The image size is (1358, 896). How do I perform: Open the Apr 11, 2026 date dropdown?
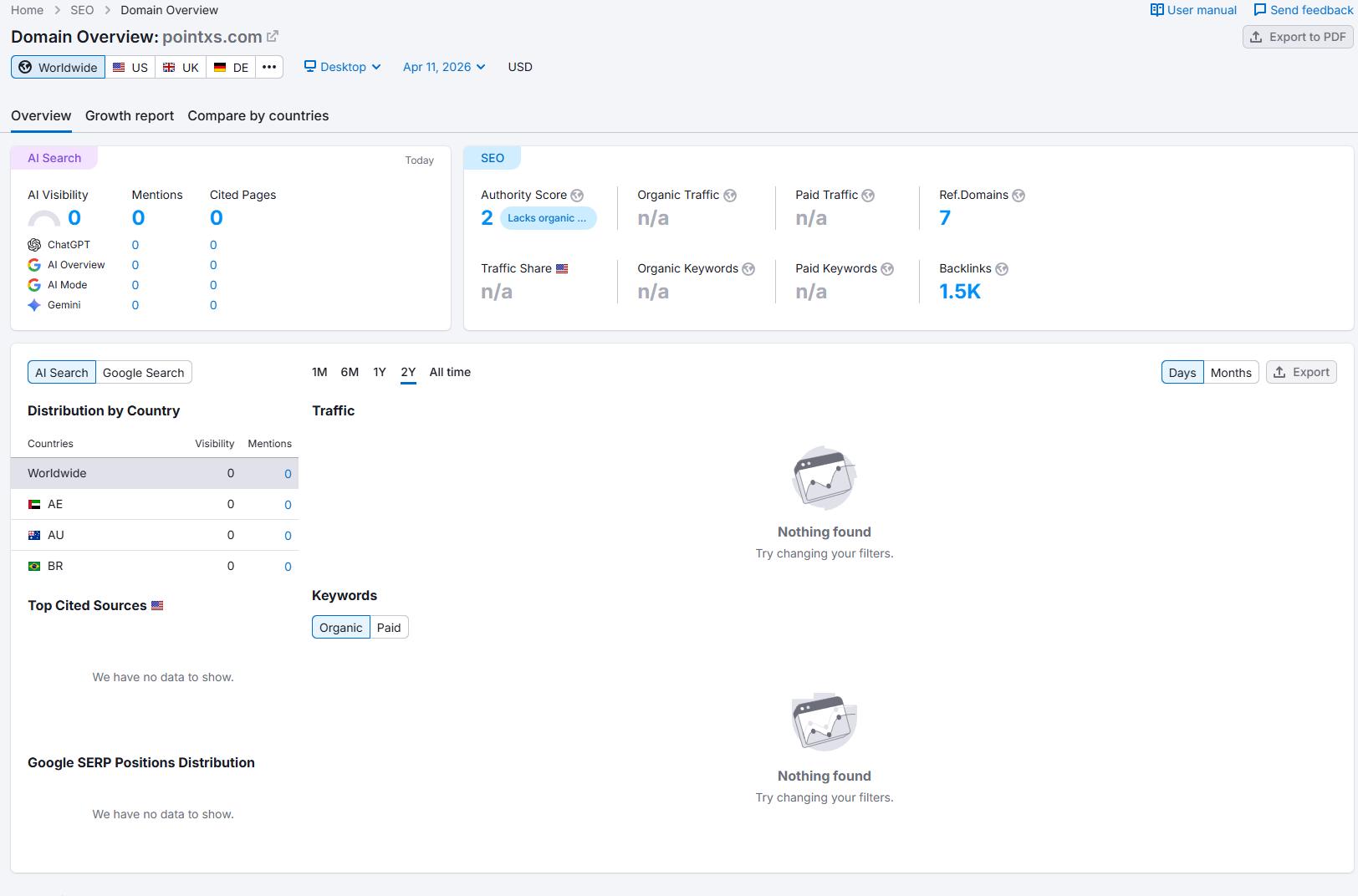(444, 67)
